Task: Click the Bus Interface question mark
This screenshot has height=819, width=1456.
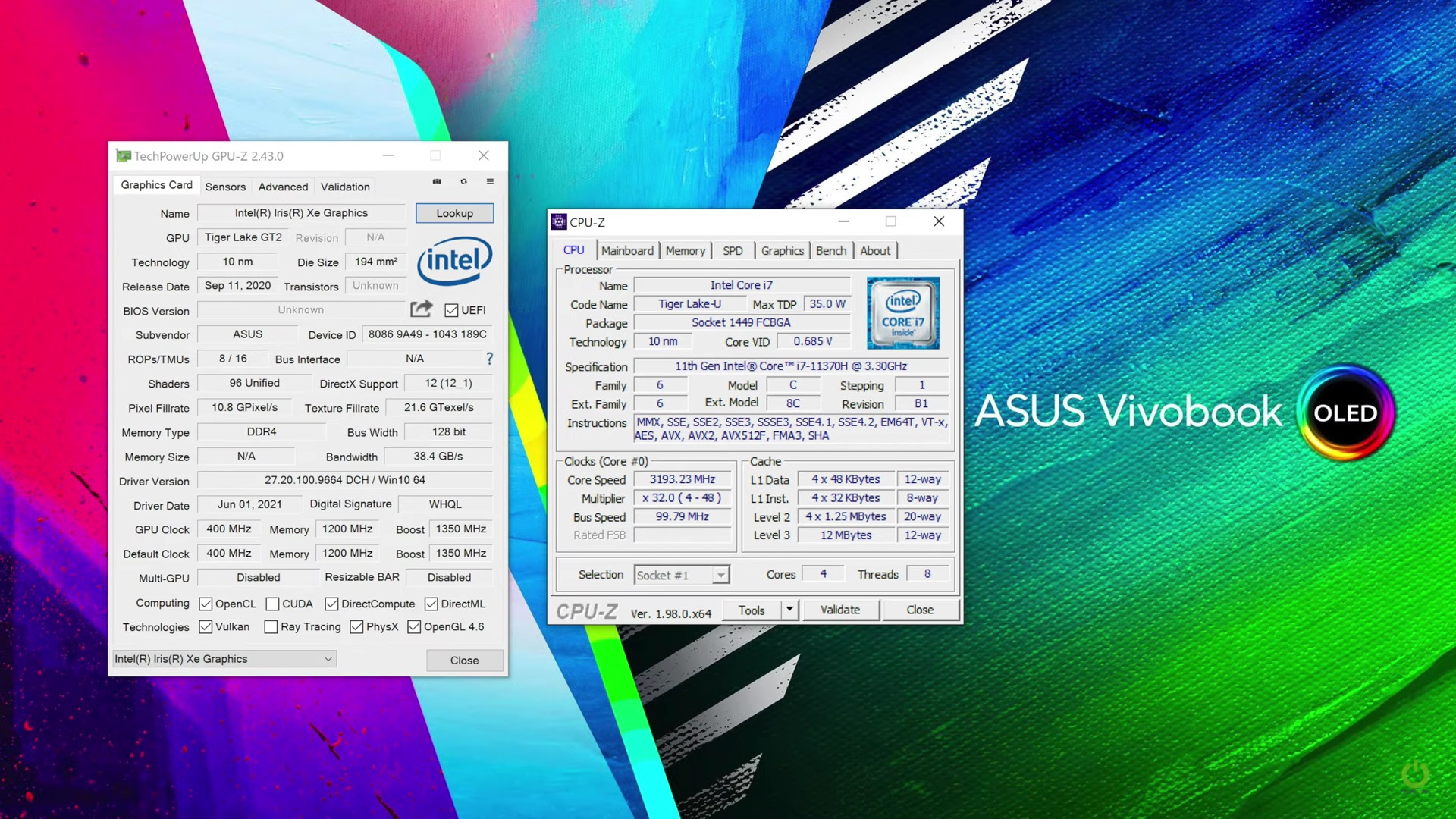Action: 489,359
